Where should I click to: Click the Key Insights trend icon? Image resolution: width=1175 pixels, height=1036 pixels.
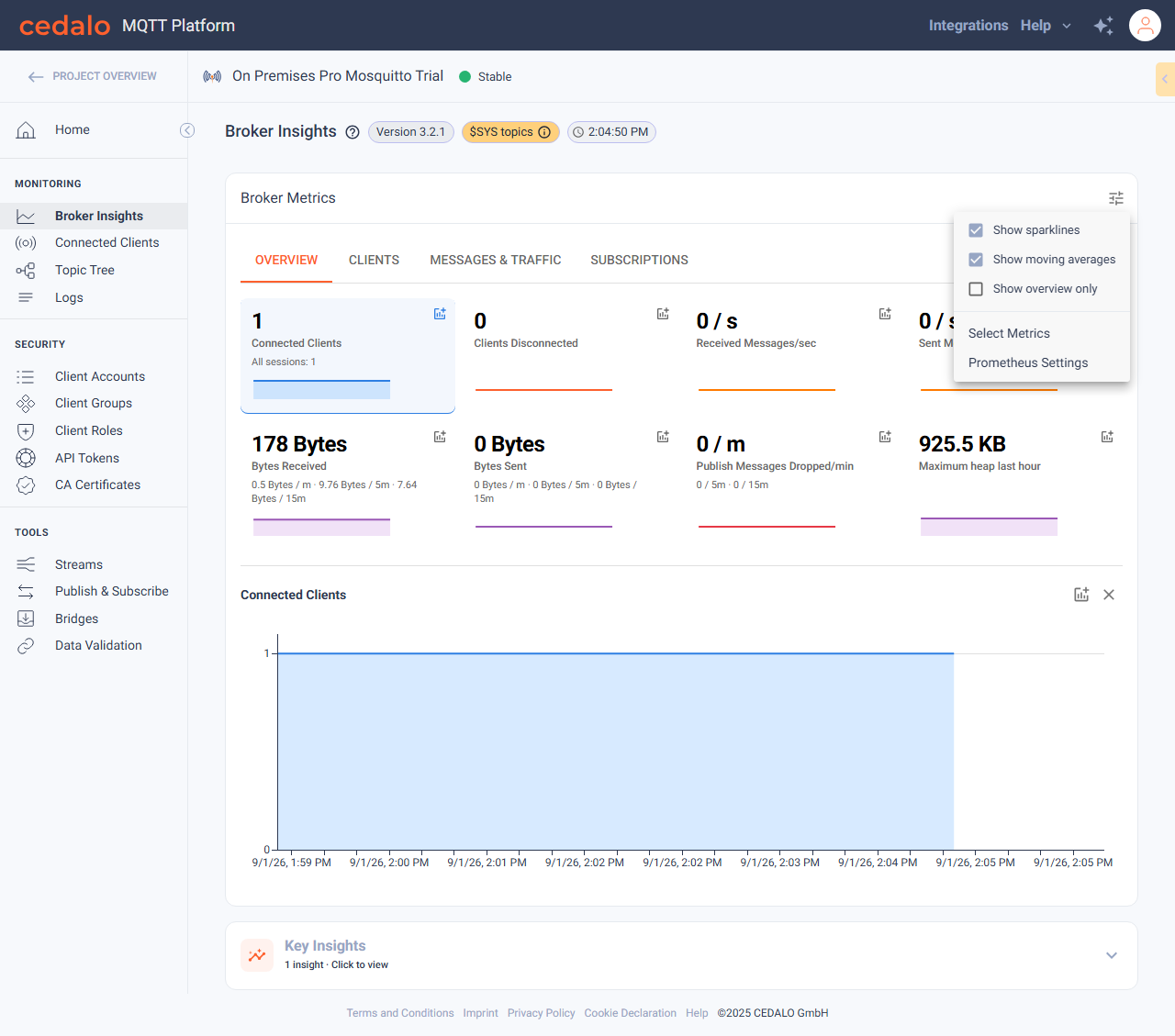257,955
